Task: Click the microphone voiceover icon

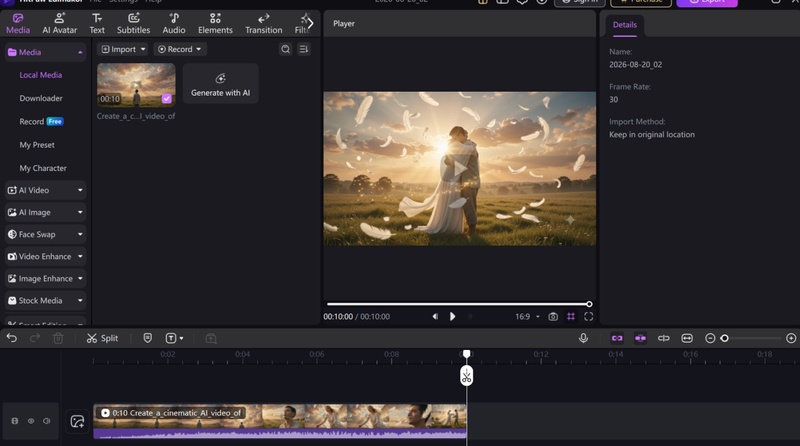Action: (583, 338)
